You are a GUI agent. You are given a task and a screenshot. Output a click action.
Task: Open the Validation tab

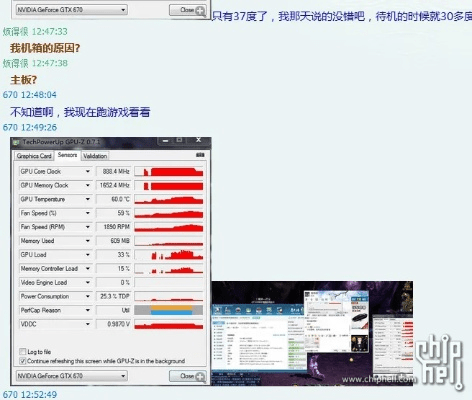95,156
